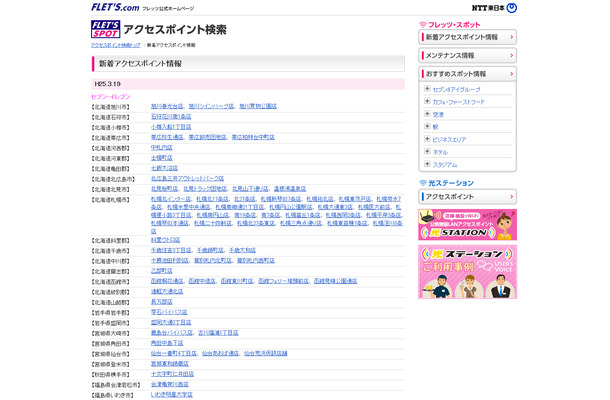The image size is (610, 400).
Task: Open the 札幌北インター店 link
Action: point(171,199)
